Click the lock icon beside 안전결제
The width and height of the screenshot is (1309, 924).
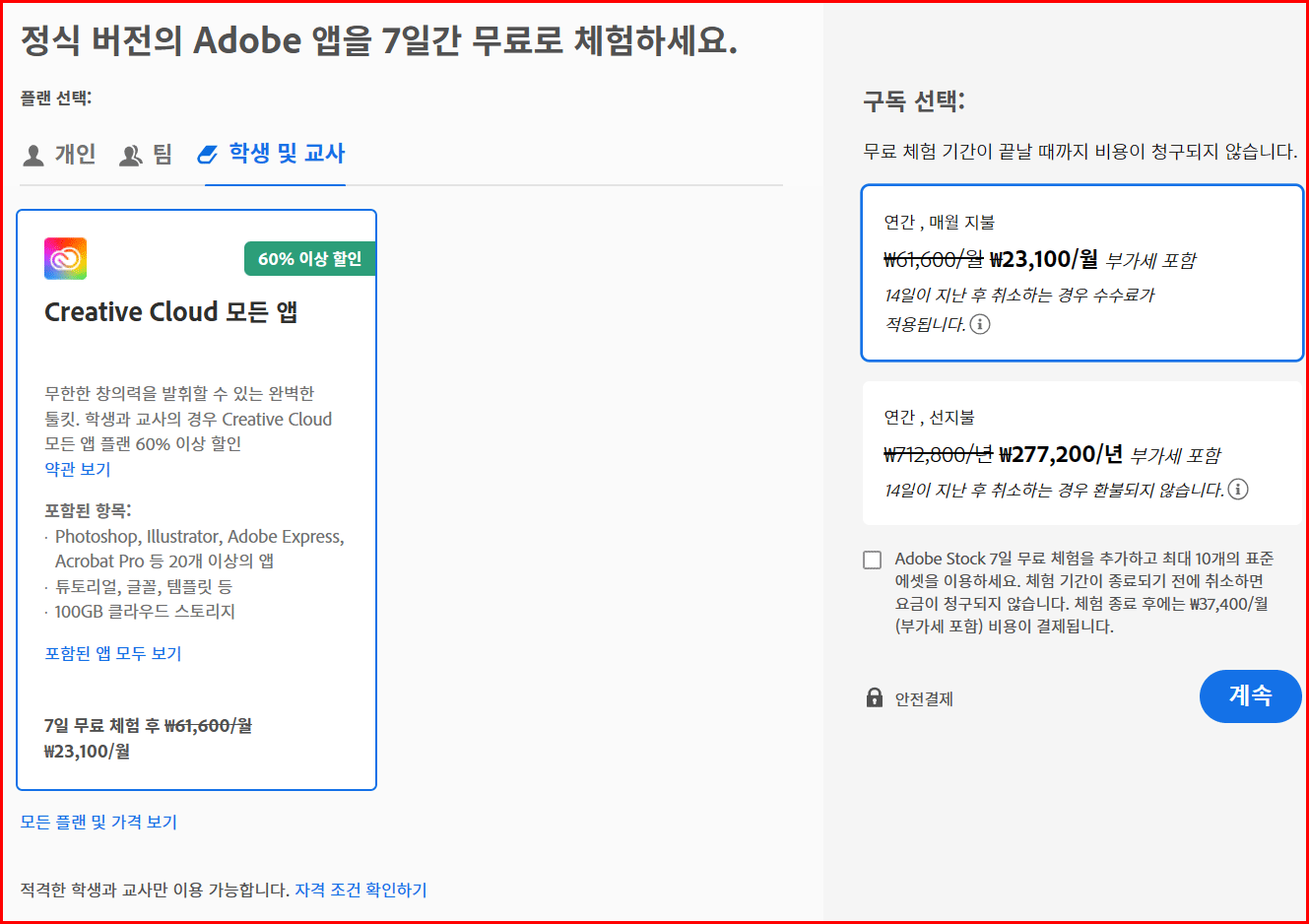[874, 697]
